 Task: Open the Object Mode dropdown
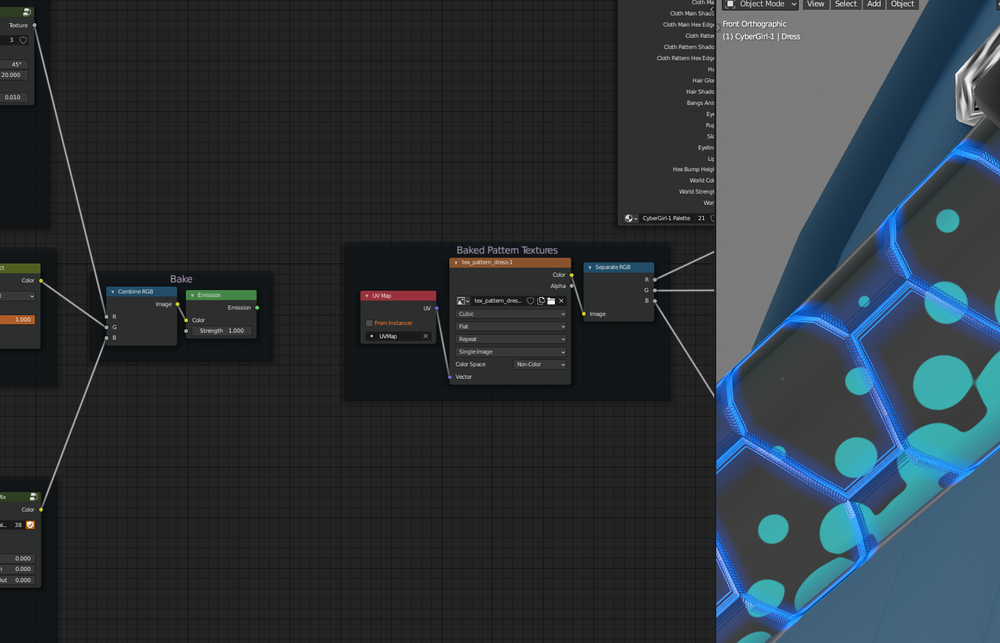pos(761,4)
